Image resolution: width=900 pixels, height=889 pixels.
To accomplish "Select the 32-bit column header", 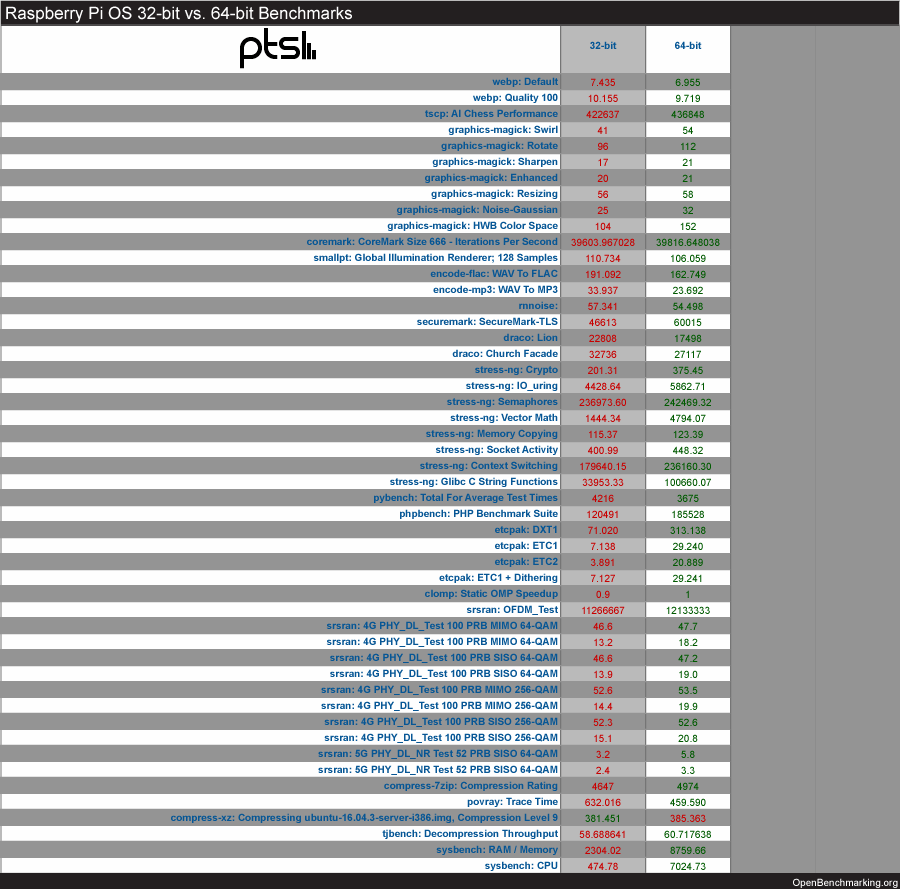I will (603, 46).
